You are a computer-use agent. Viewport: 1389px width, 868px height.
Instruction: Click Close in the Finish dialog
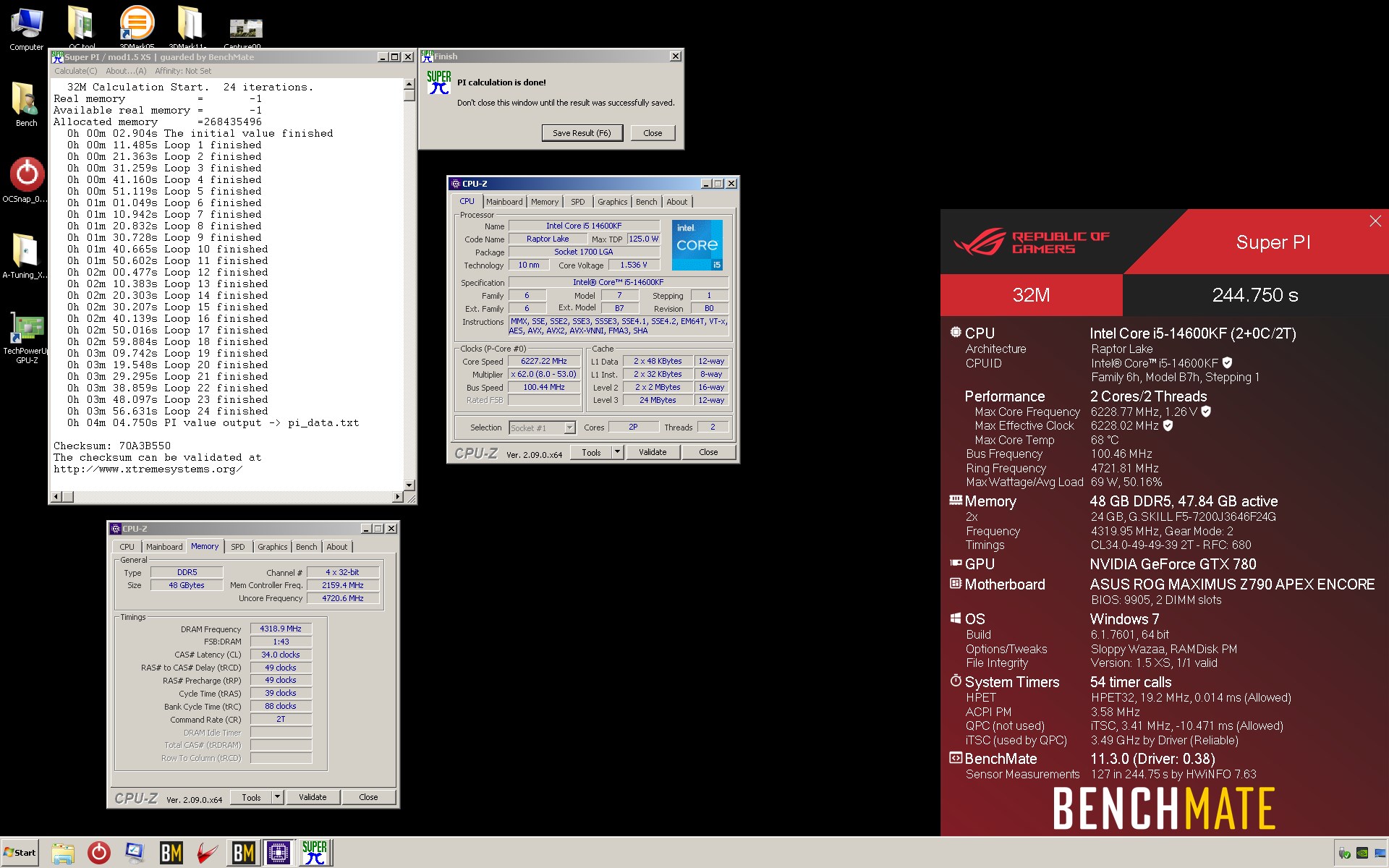653,133
